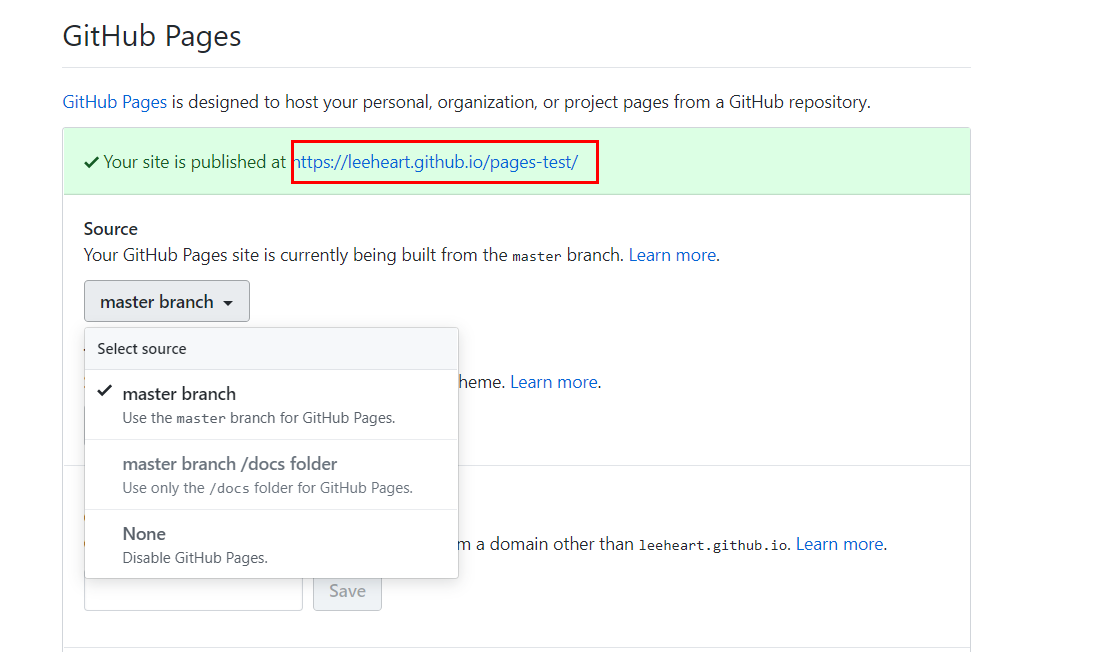Click the leeheart.github.io domain text

pos(712,545)
